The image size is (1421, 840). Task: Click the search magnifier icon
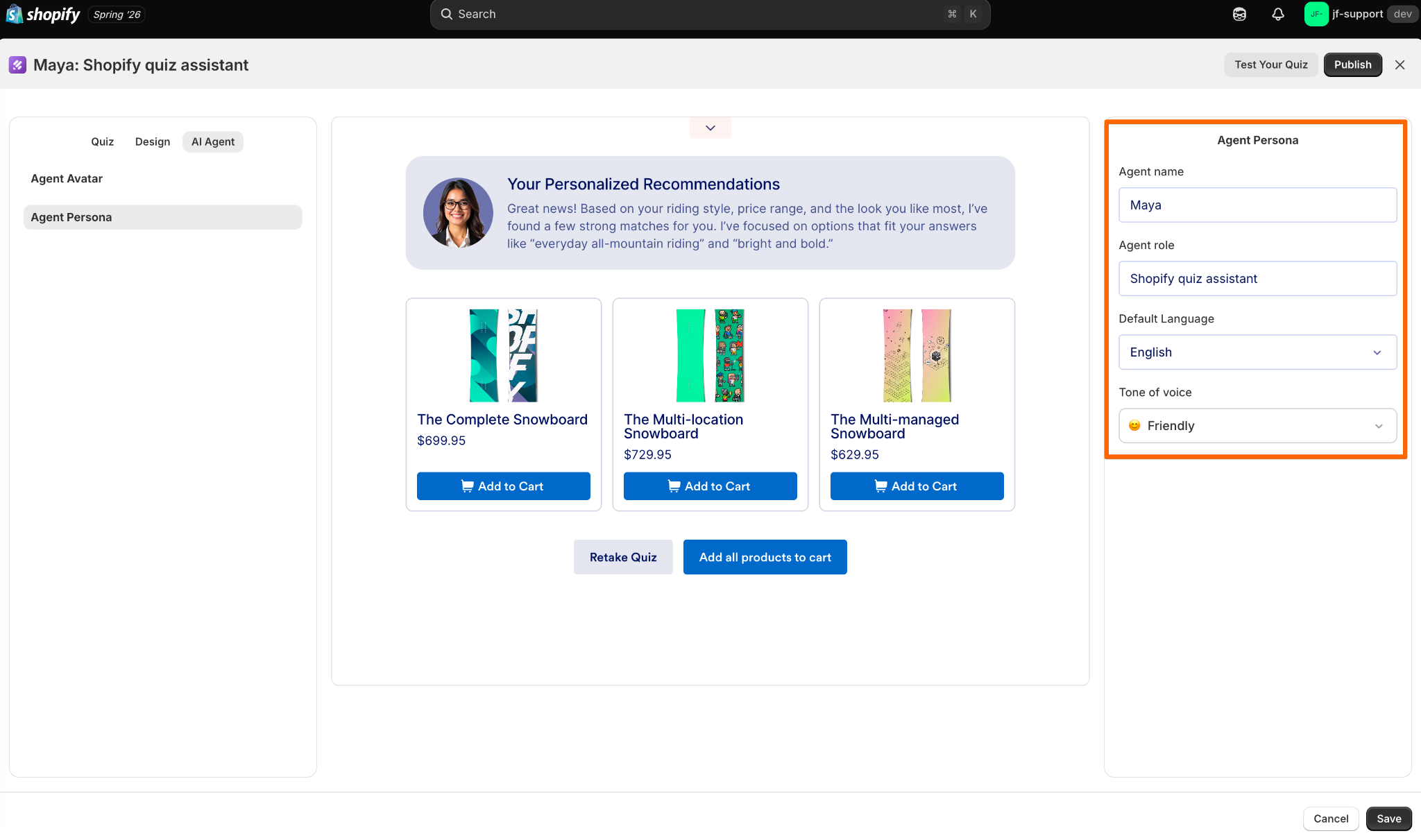(446, 14)
